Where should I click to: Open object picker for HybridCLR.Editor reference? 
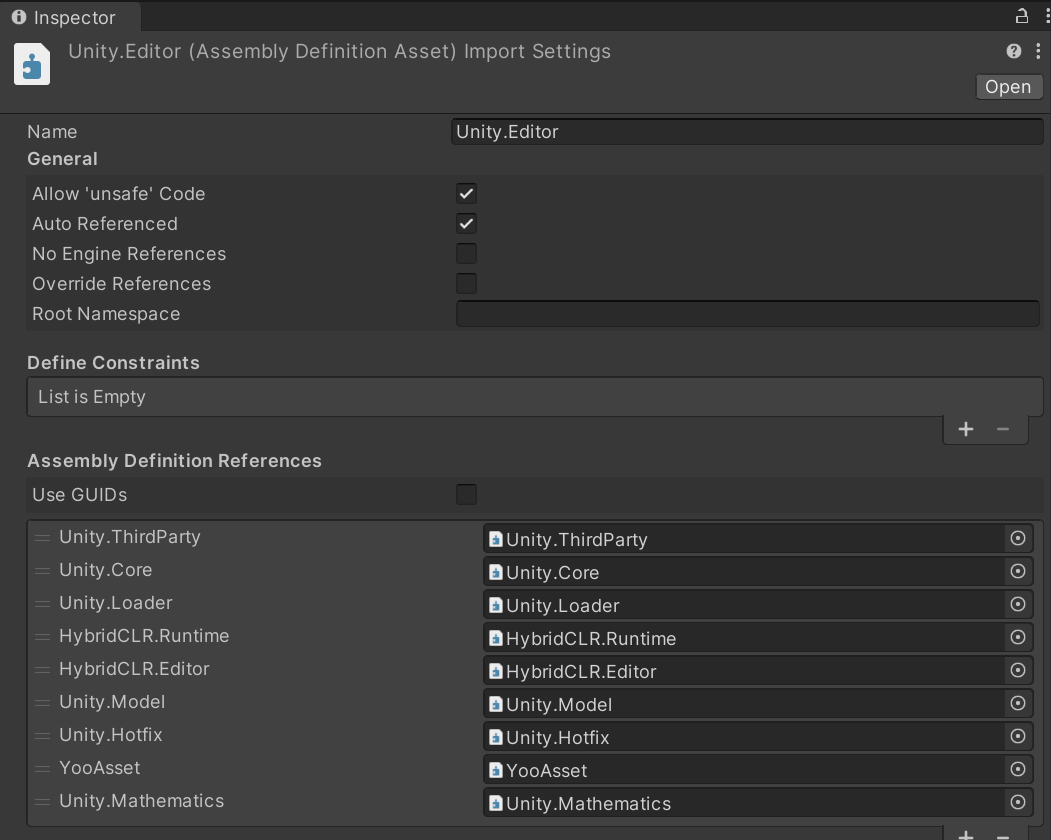[1017, 670]
